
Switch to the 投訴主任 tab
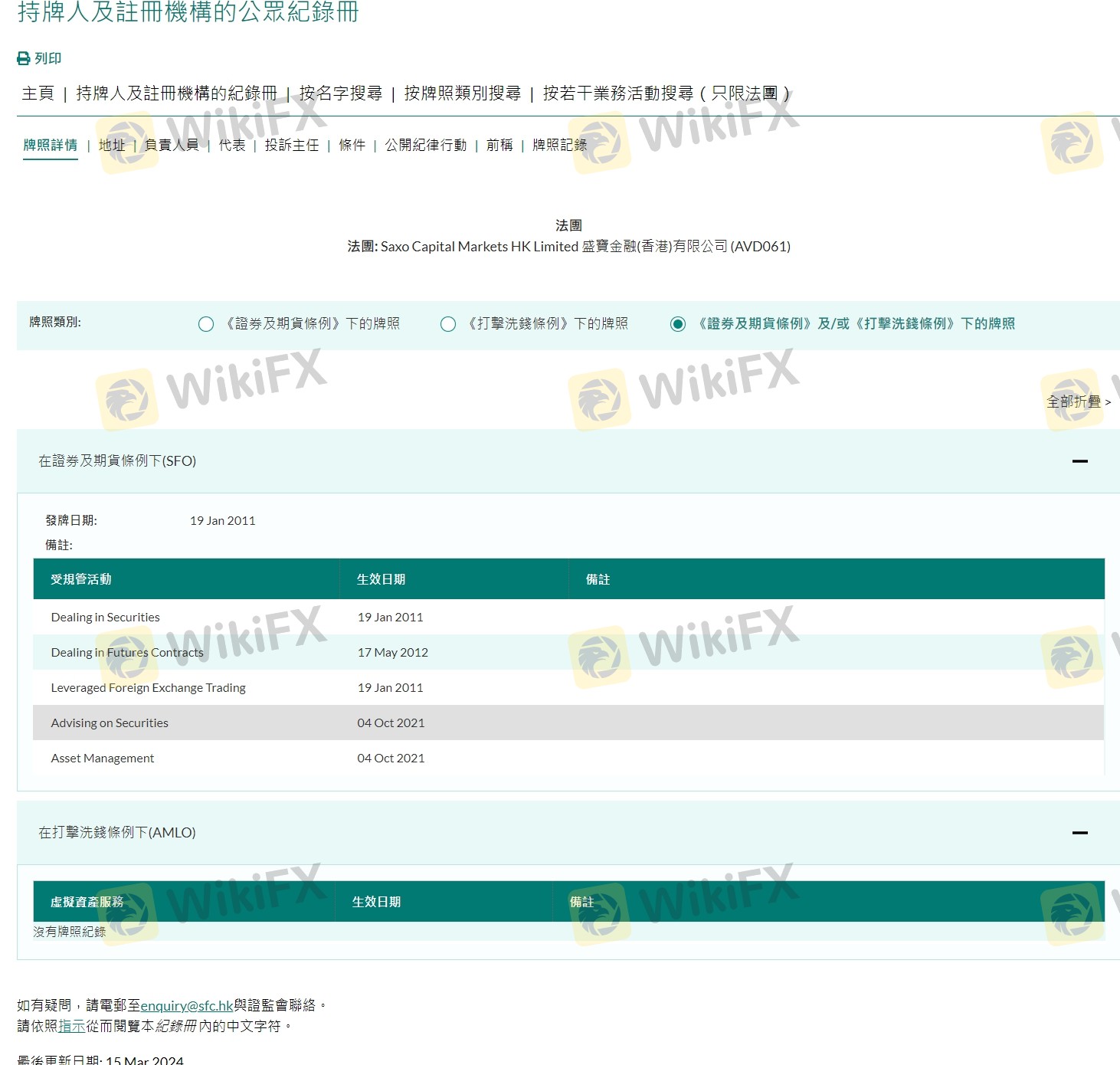pyautogui.click(x=291, y=145)
